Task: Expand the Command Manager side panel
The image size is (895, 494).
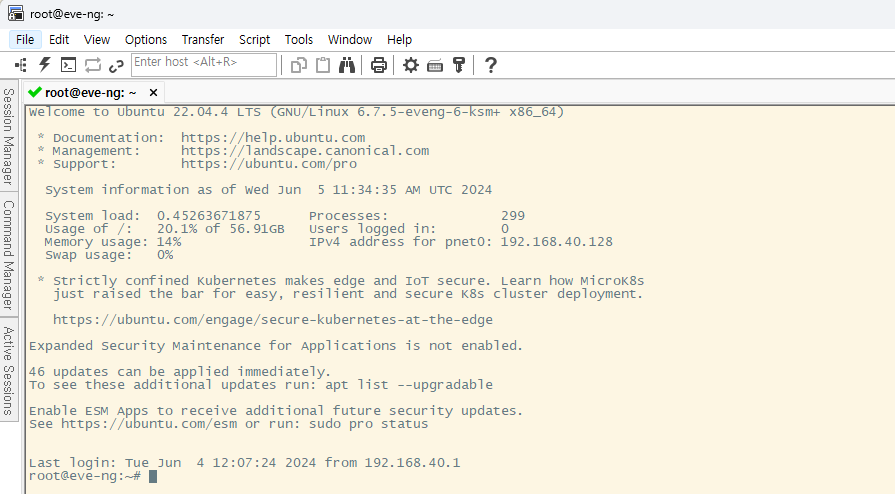Action: (x=9, y=255)
